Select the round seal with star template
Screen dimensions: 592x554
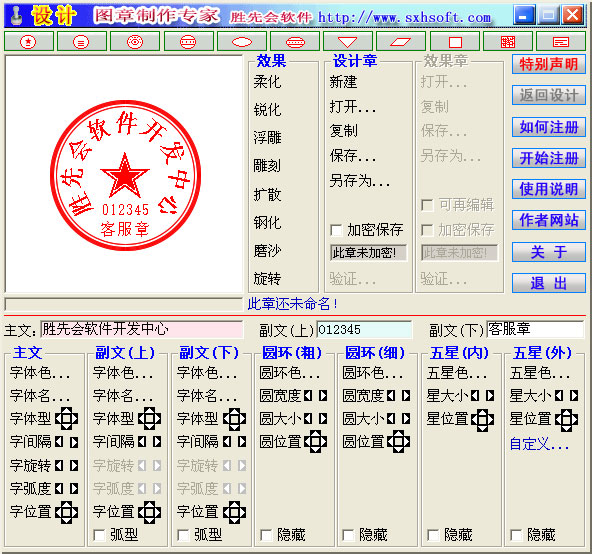pos(29,42)
